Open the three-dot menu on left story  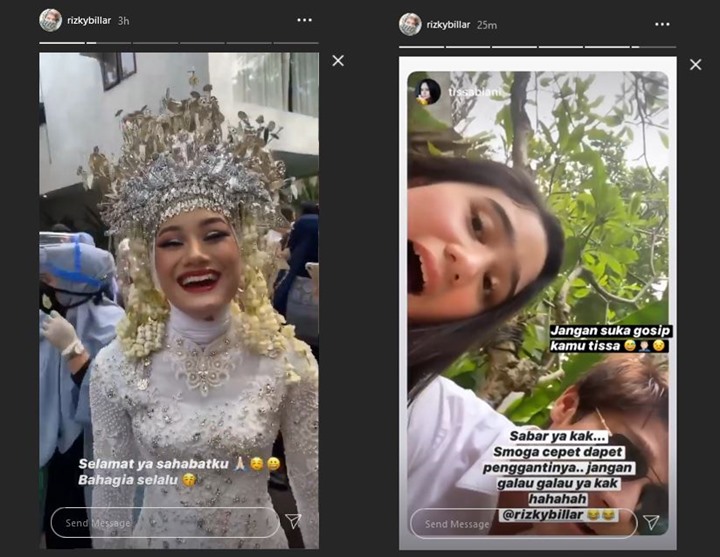[x=304, y=20]
